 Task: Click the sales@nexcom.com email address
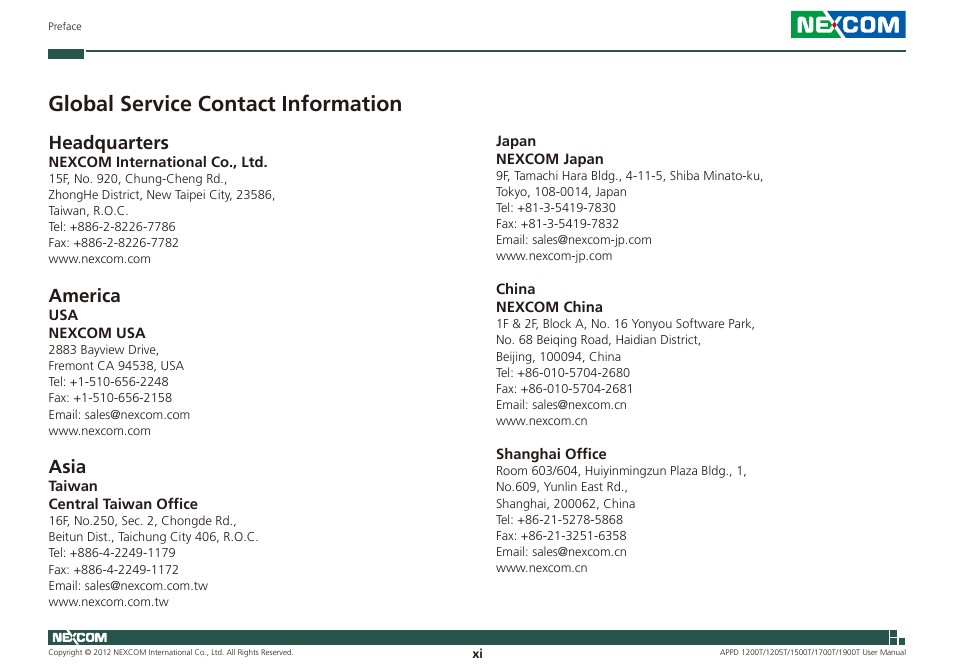tap(137, 415)
